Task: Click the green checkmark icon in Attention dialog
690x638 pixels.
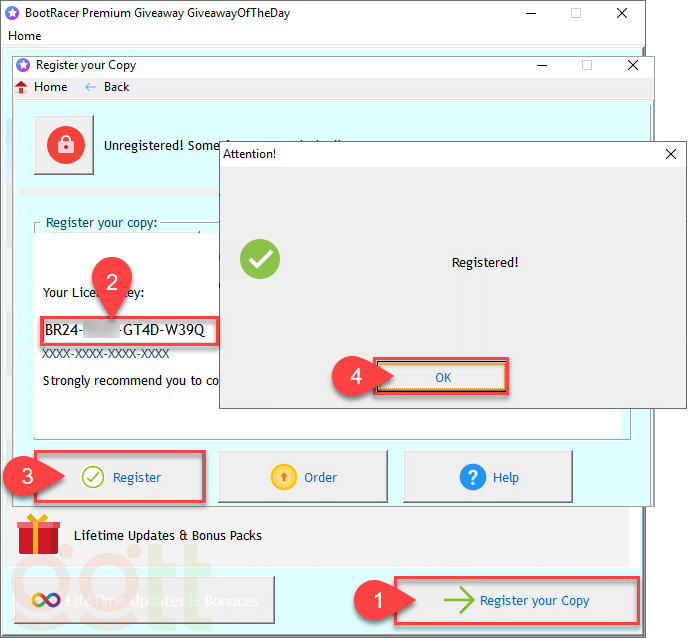Action: coord(260,262)
